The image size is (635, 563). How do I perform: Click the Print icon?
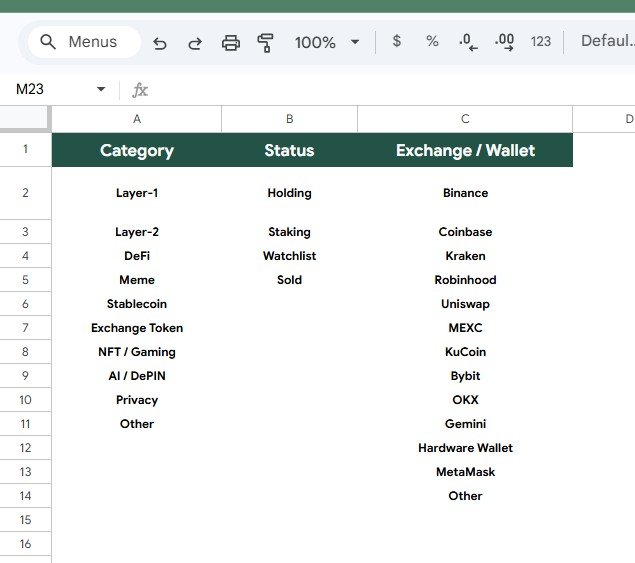(230, 42)
